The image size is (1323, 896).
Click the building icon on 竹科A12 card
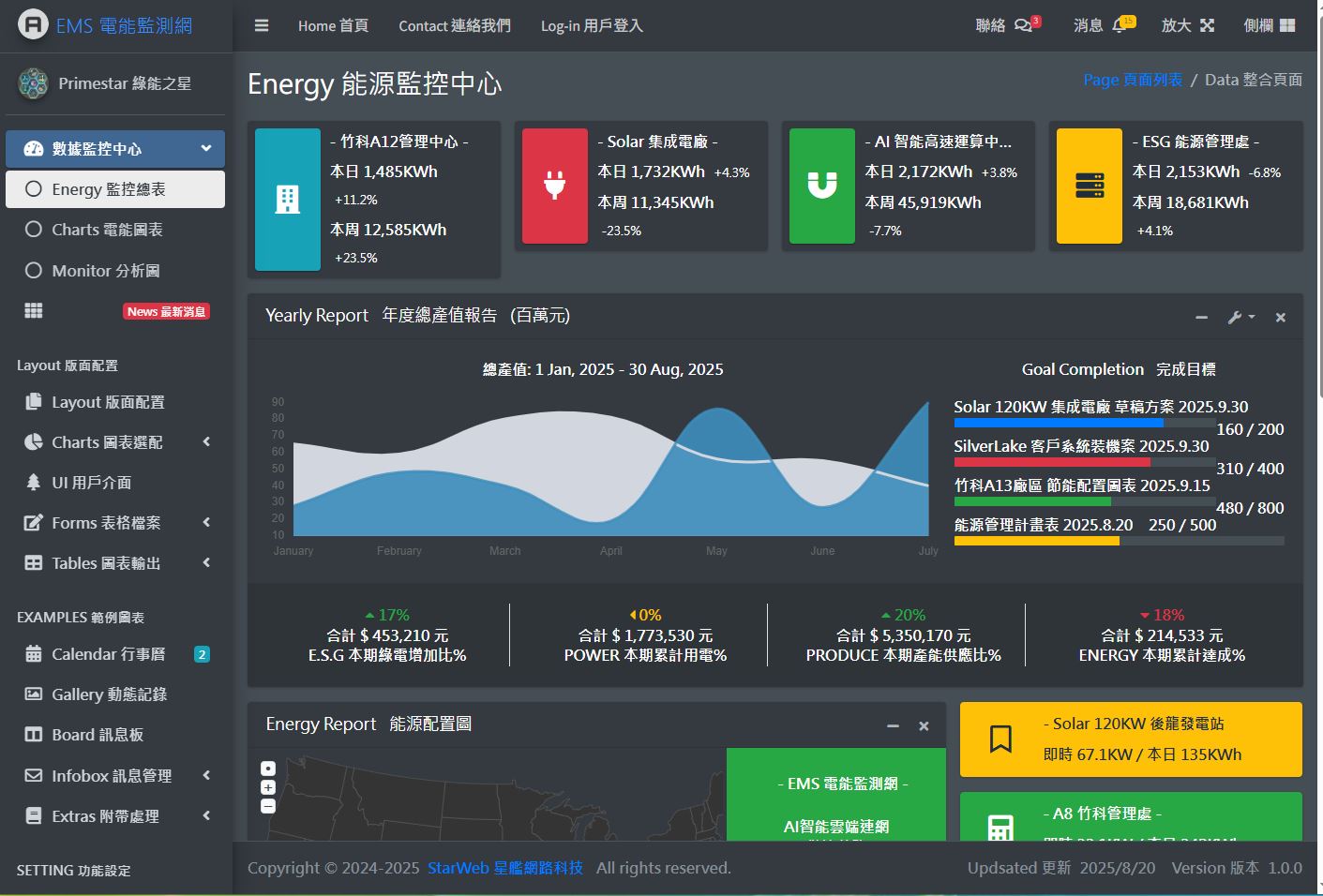point(288,200)
